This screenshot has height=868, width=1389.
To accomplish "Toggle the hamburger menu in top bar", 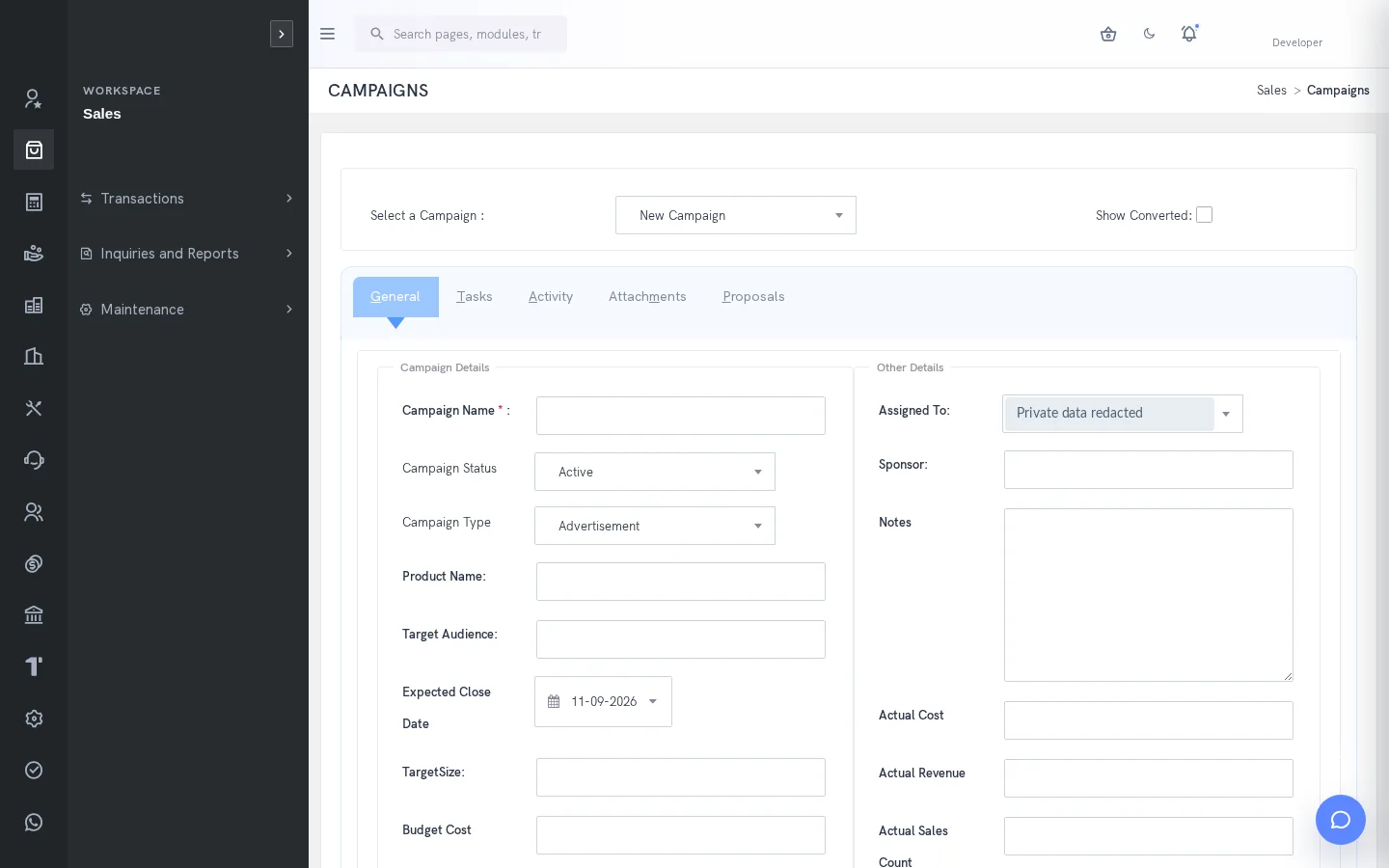I will click(x=327, y=34).
